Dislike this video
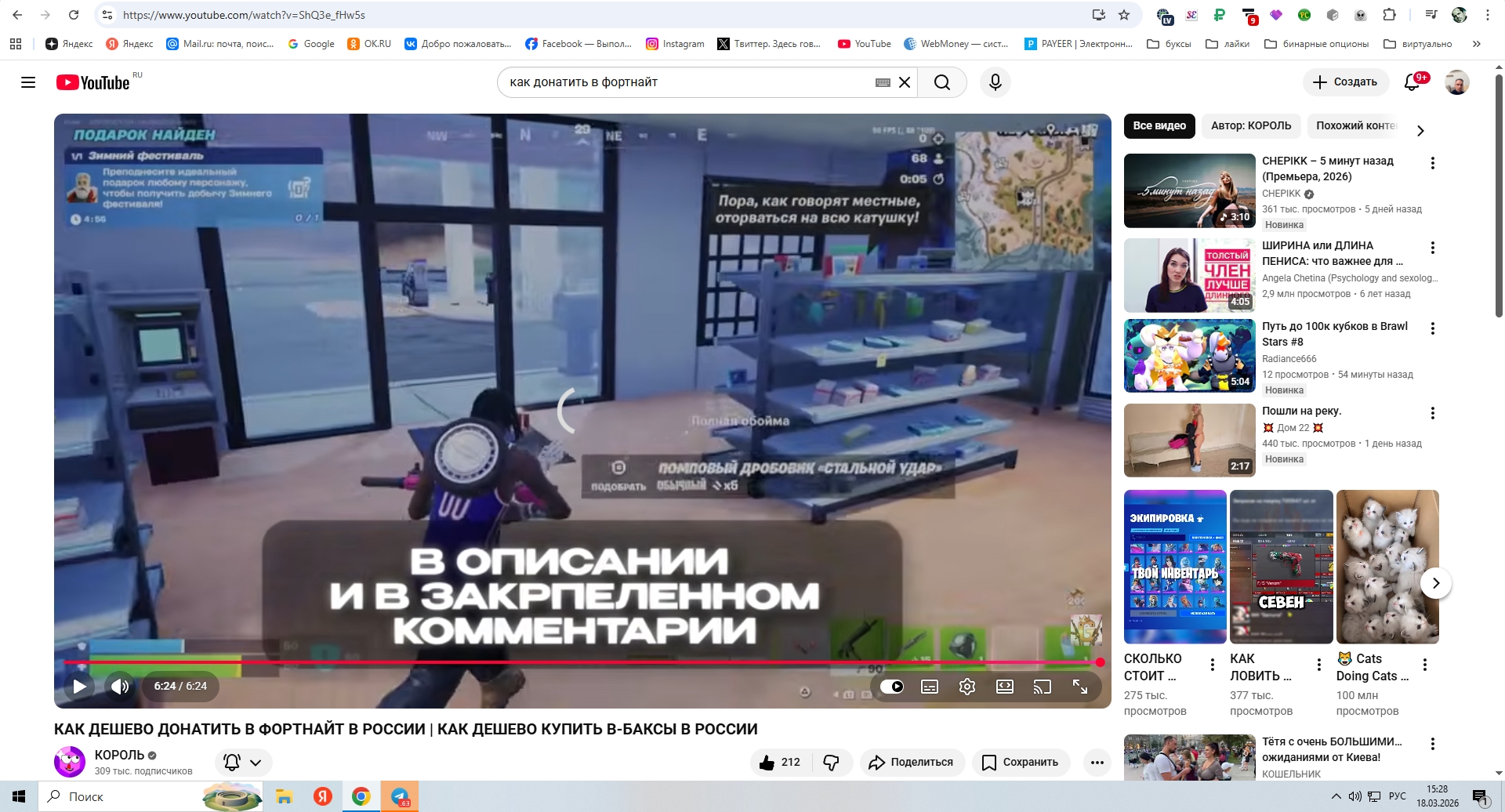The height and width of the screenshot is (812, 1505). click(832, 763)
